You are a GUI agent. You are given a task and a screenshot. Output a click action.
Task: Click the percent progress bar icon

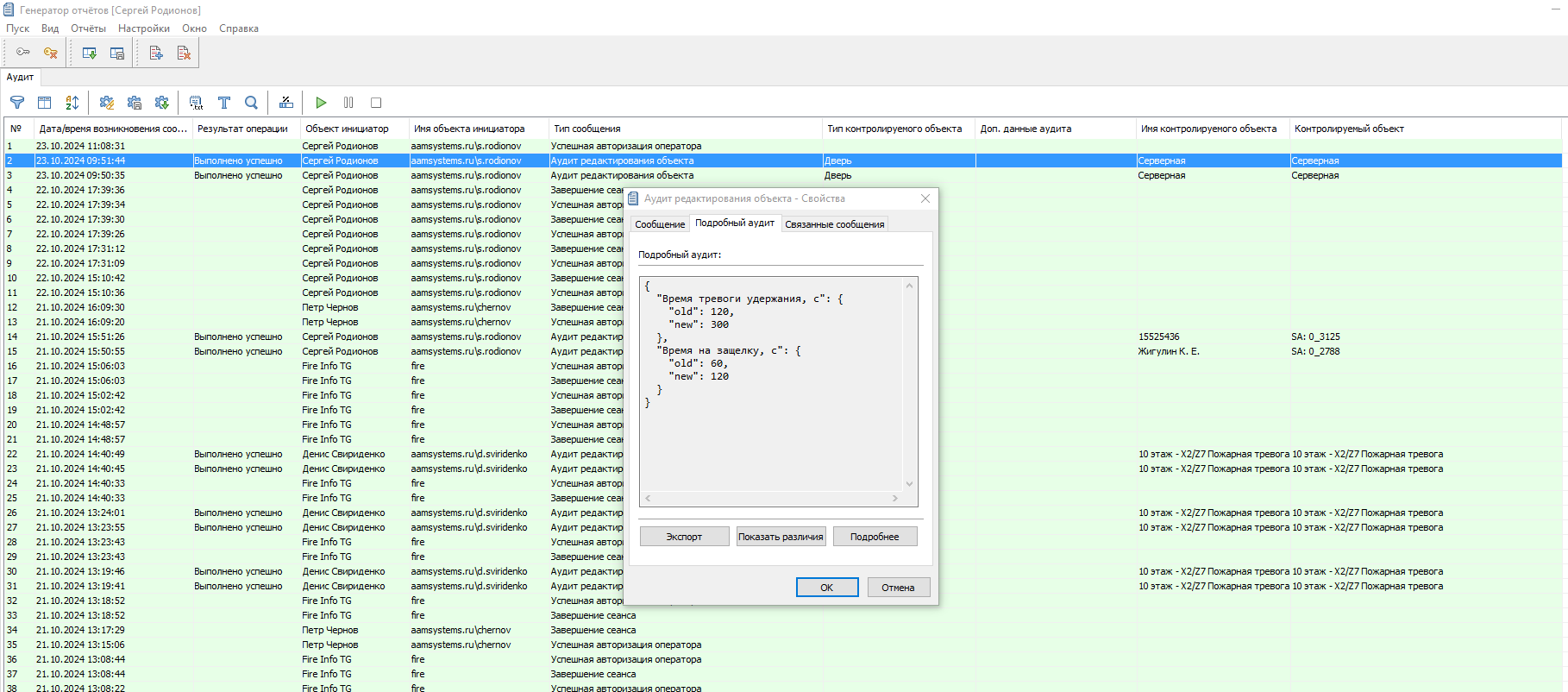click(x=286, y=103)
